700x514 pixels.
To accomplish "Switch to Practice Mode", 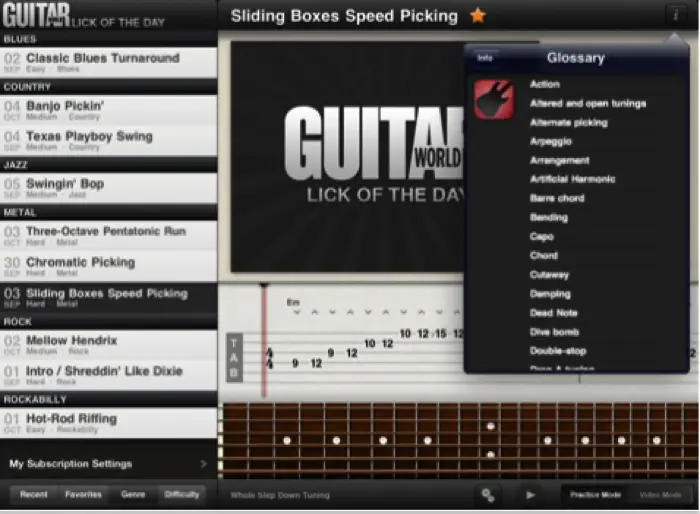I will 595,495.
